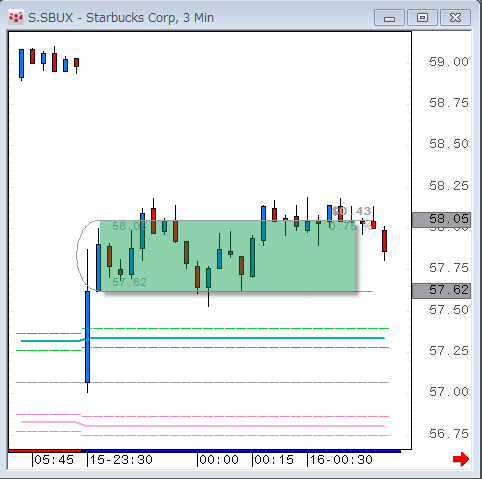482x479 pixels.
Task: Click the 15-23:30 time axis label
Action: pyautogui.click(x=121, y=460)
